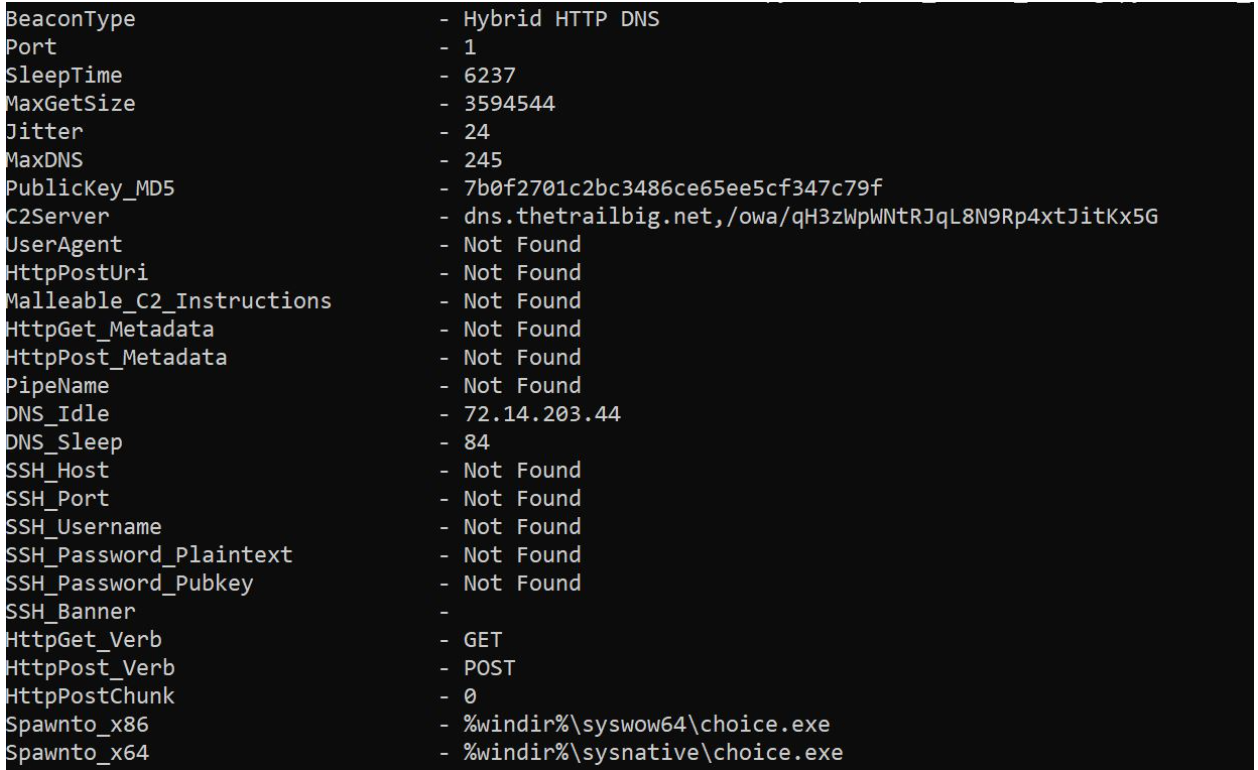1258x770 pixels.
Task: Select the Jitter label
Action: [x=34, y=132]
